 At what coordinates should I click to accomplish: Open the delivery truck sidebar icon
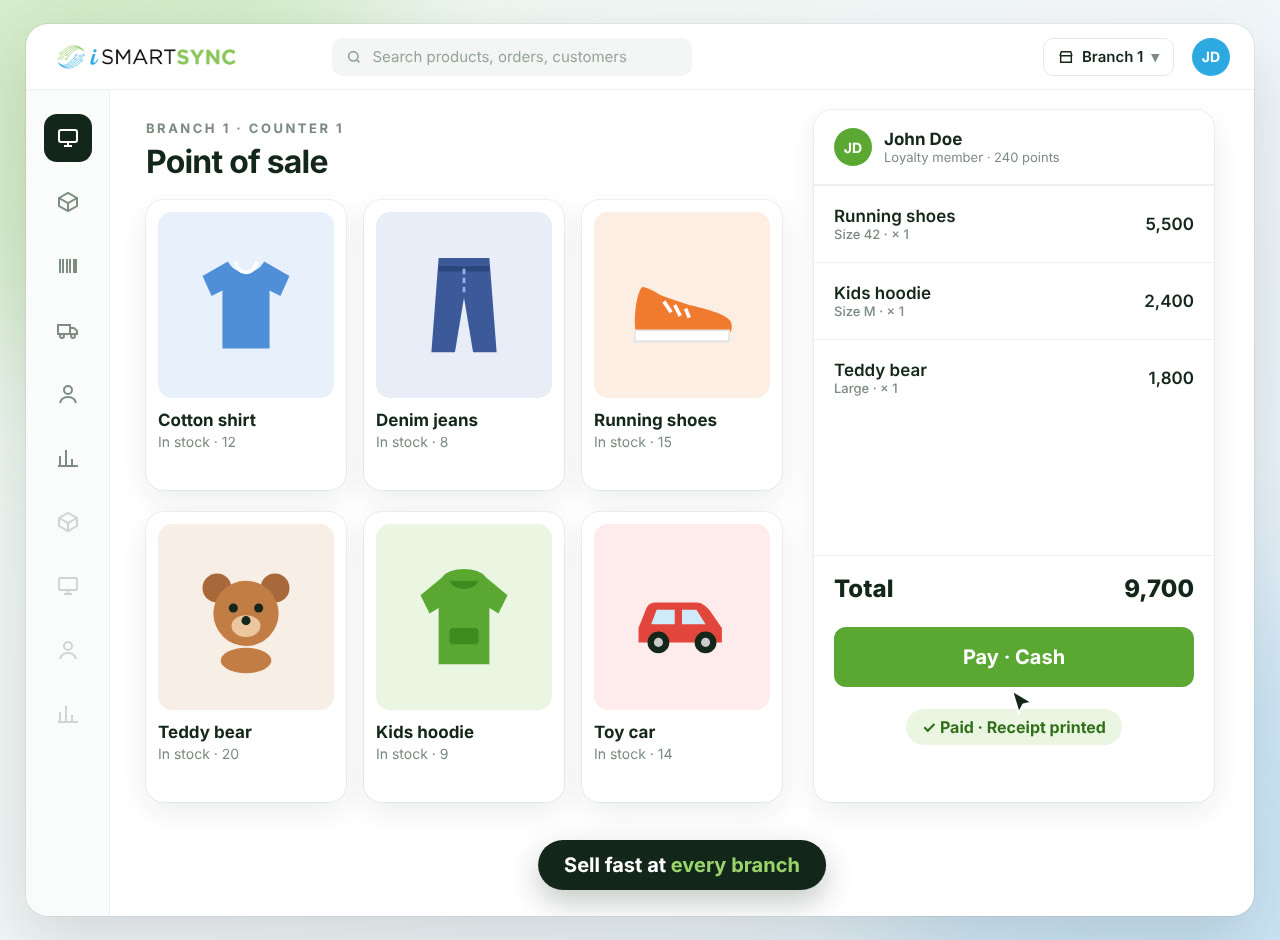pyautogui.click(x=68, y=331)
